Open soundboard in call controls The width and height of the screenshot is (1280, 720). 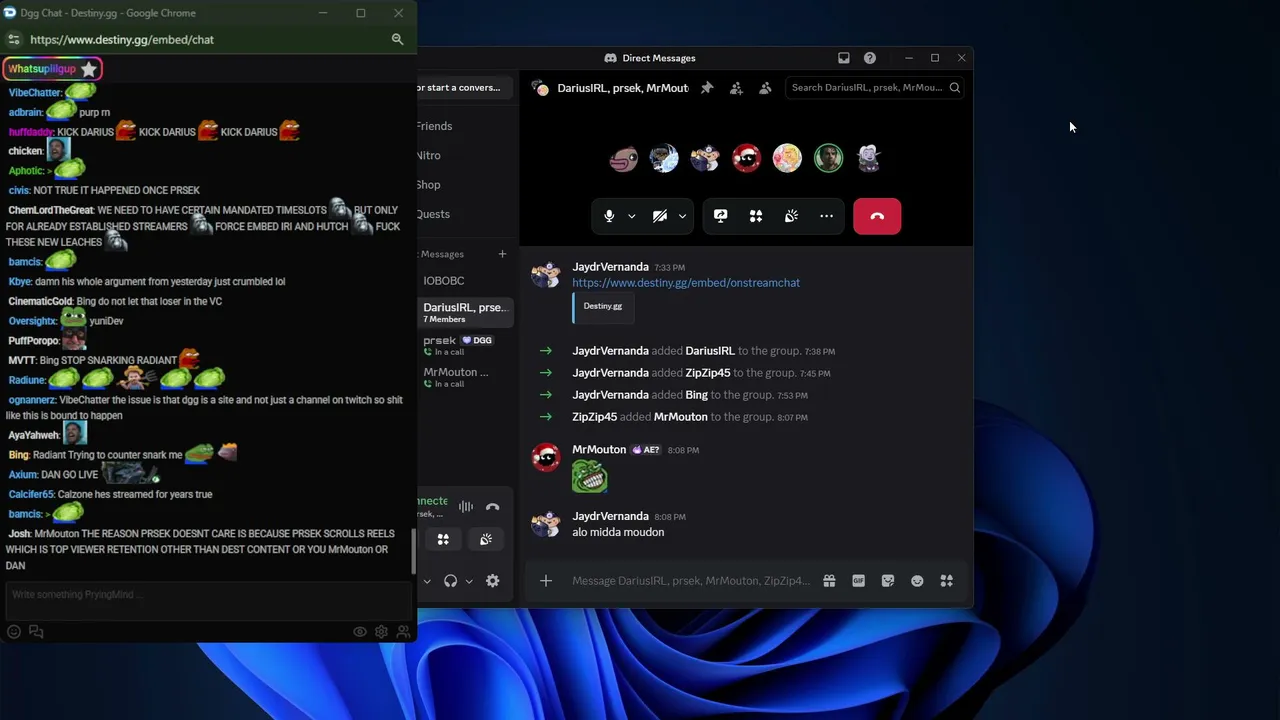tap(791, 216)
